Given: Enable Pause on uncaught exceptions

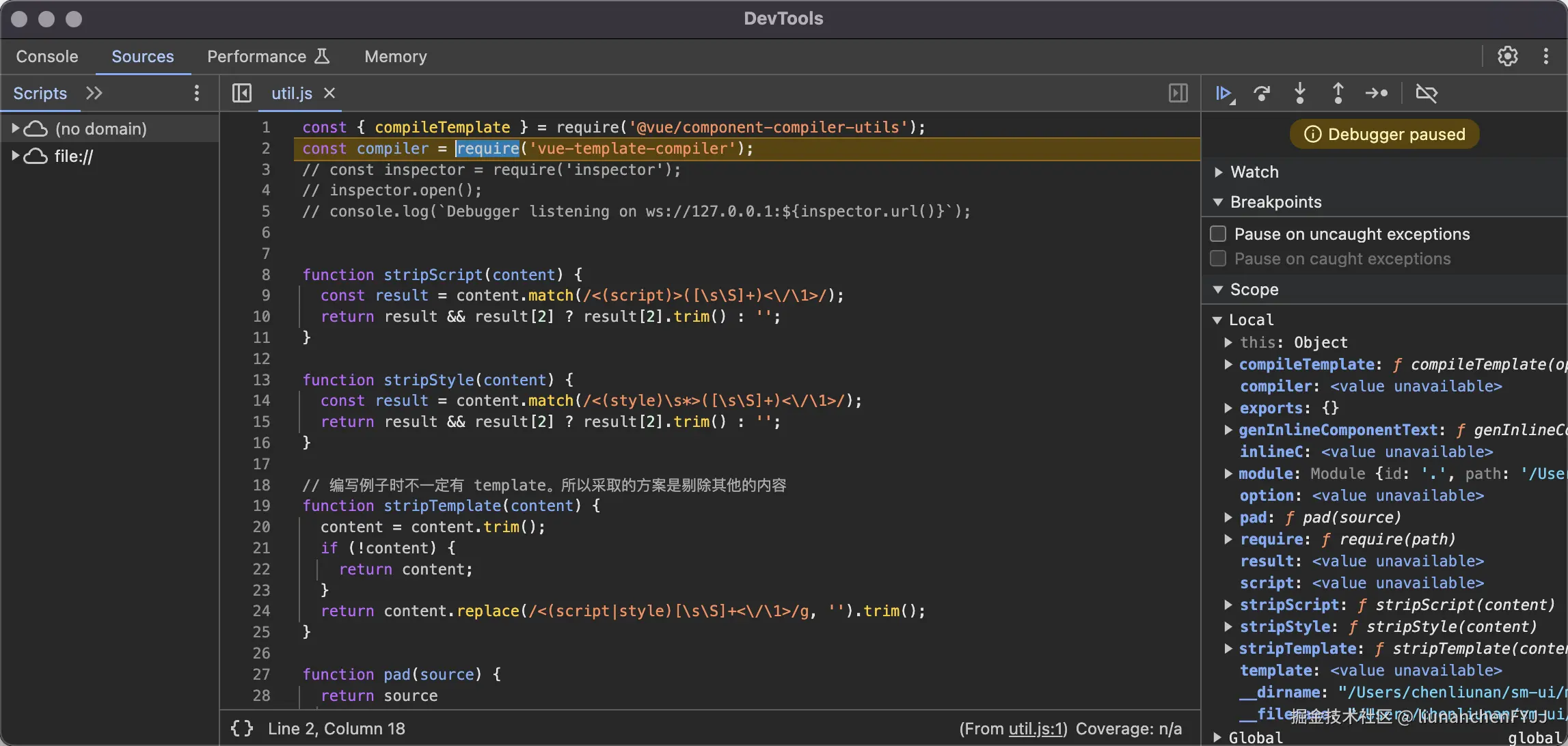Looking at the screenshot, I should coord(1218,234).
